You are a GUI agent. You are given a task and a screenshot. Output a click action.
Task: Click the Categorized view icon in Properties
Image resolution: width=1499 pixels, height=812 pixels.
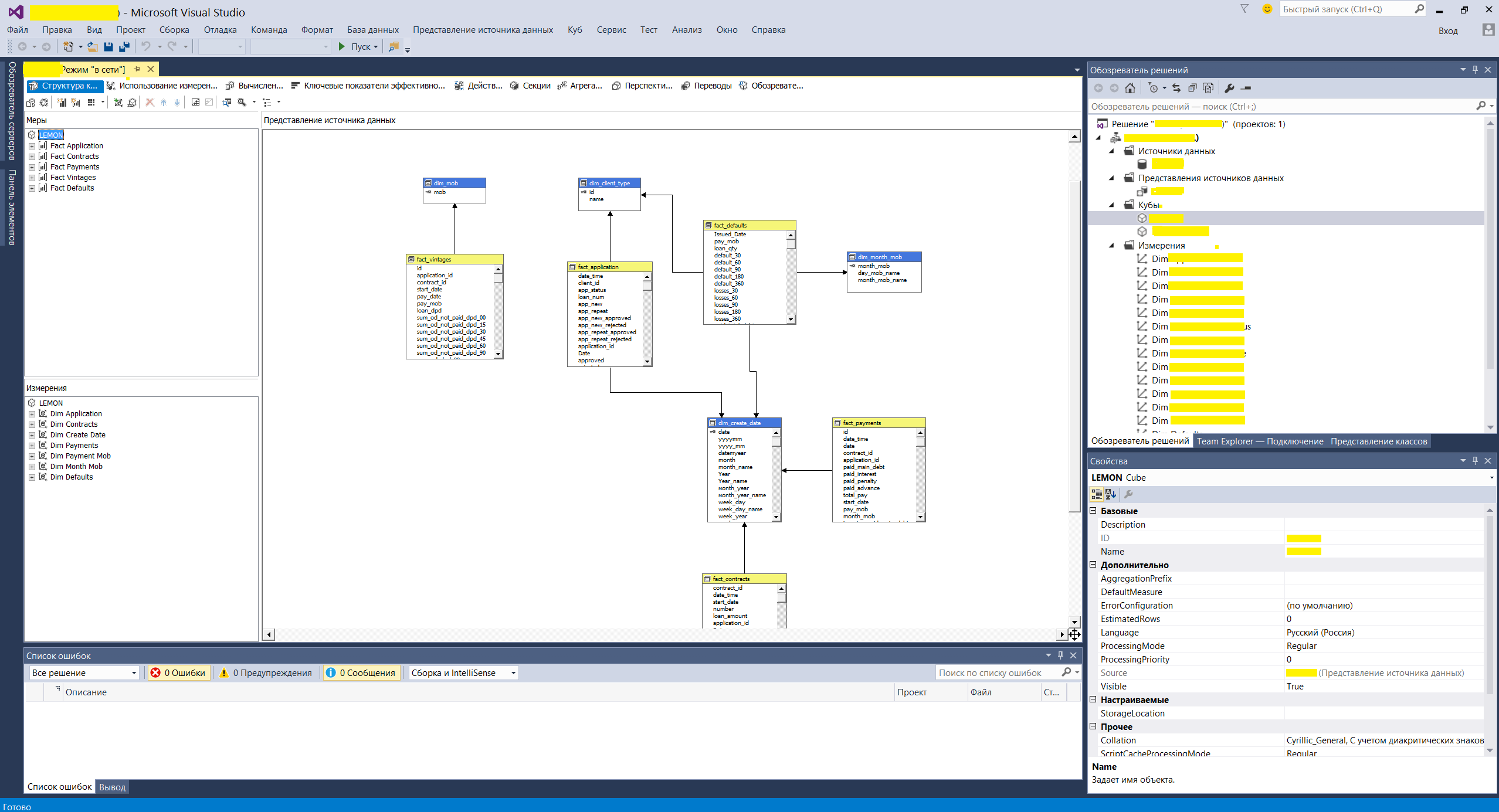pyautogui.click(x=1096, y=494)
